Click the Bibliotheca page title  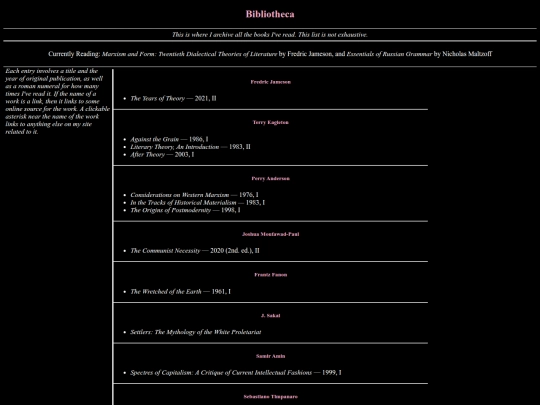point(270,14)
